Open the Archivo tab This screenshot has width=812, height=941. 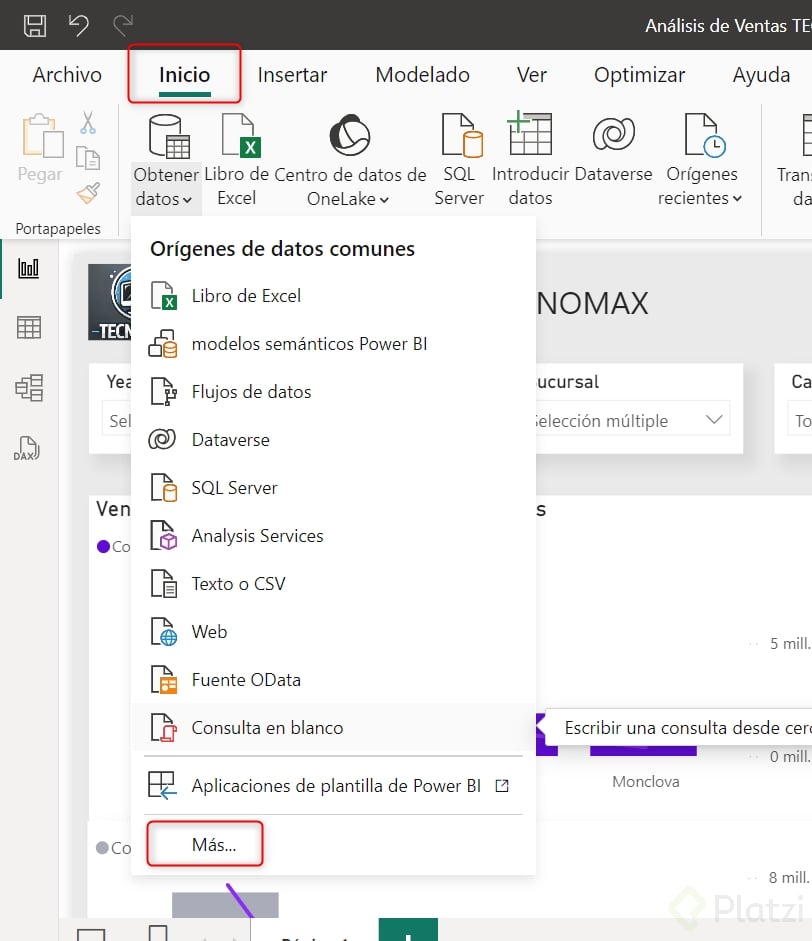67,75
